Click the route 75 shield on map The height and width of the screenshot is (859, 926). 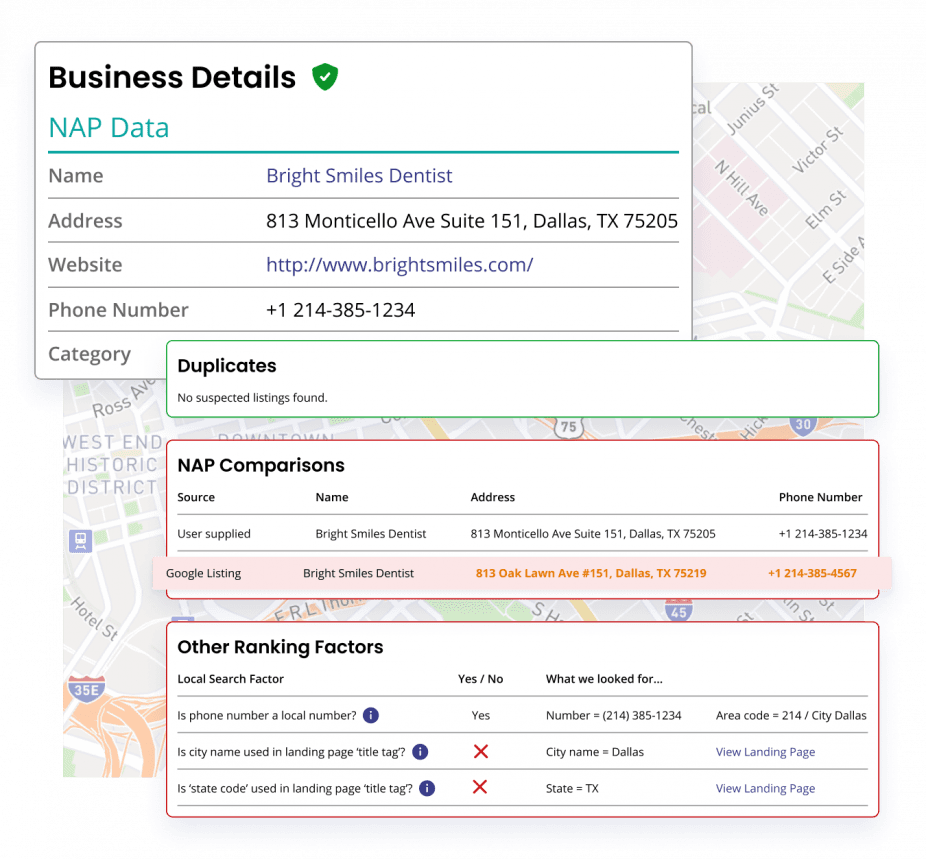pos(569,427)
